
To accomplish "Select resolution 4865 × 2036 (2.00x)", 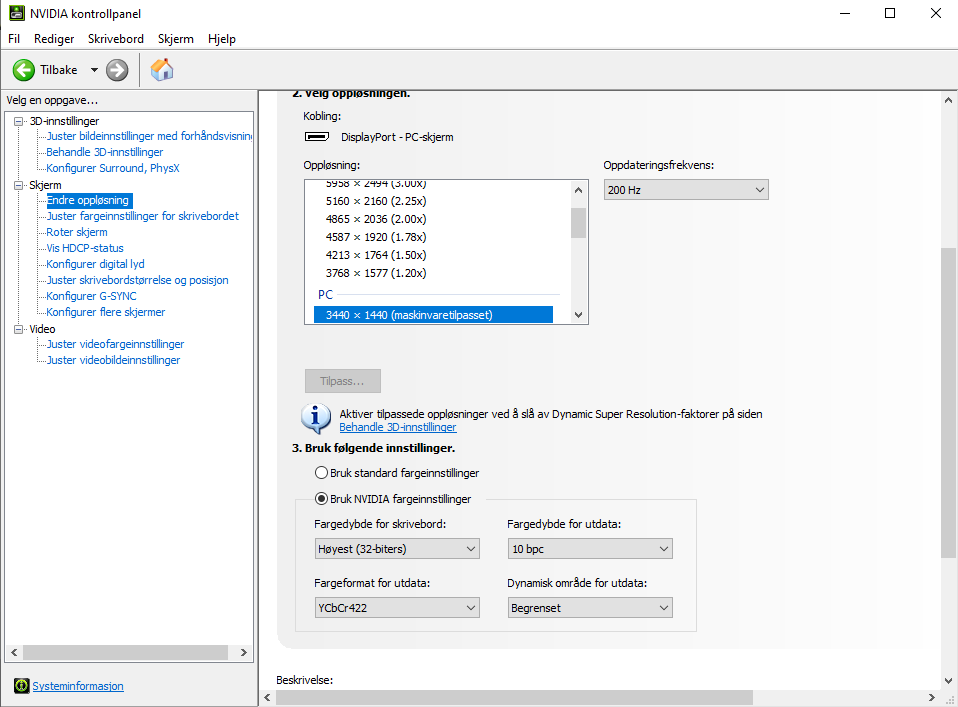I will click(376, 219).
